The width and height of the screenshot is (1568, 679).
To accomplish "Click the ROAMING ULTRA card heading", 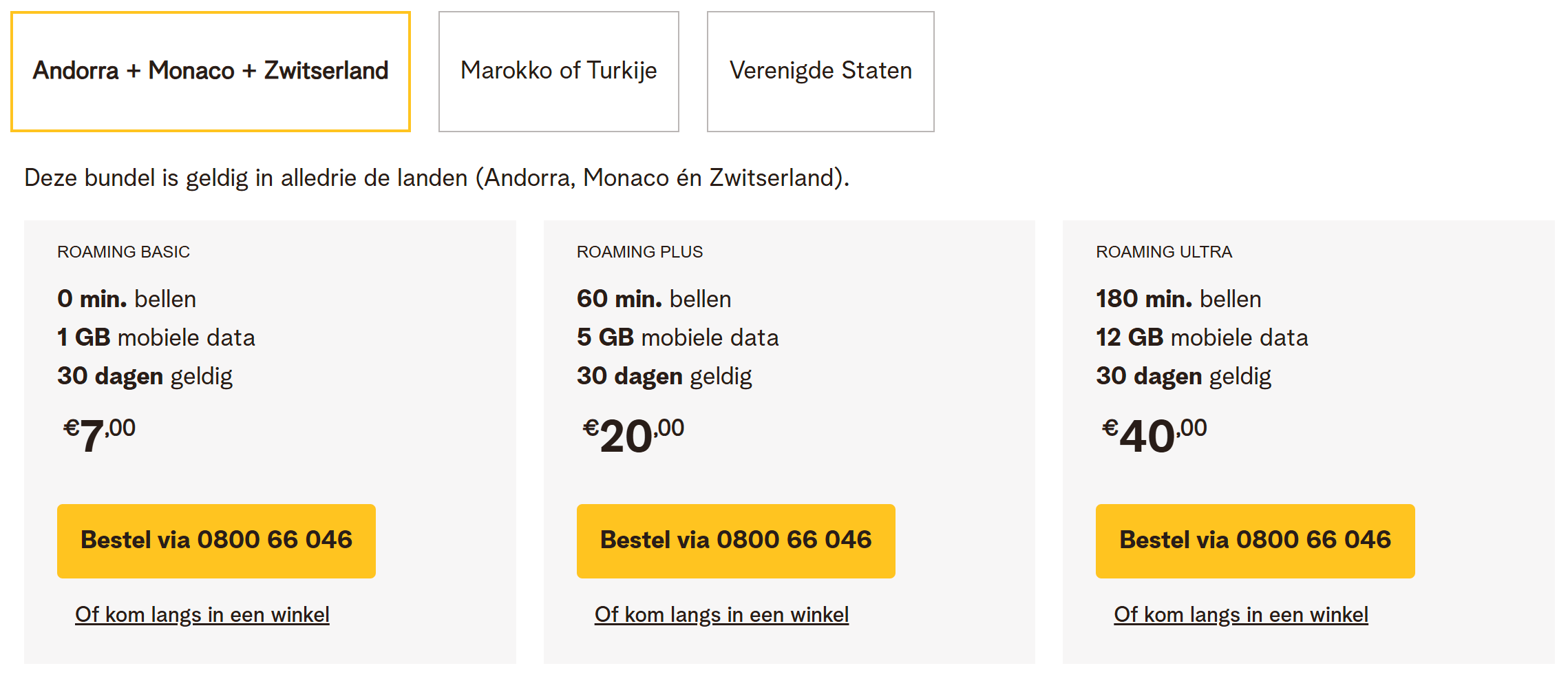I will [x=1163, y=252].
